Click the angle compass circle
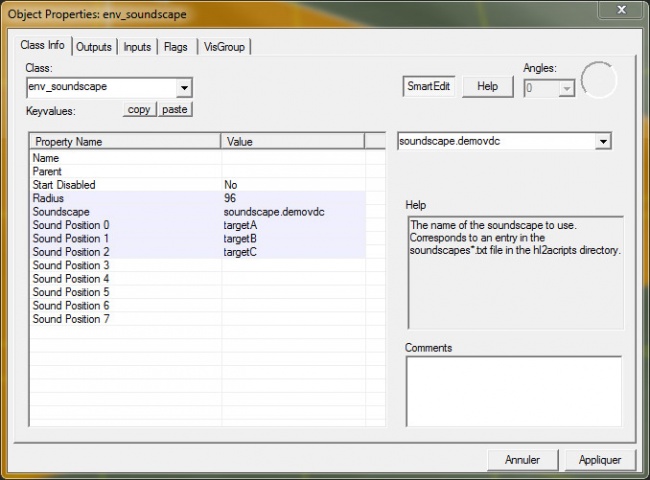 (599, 80)
